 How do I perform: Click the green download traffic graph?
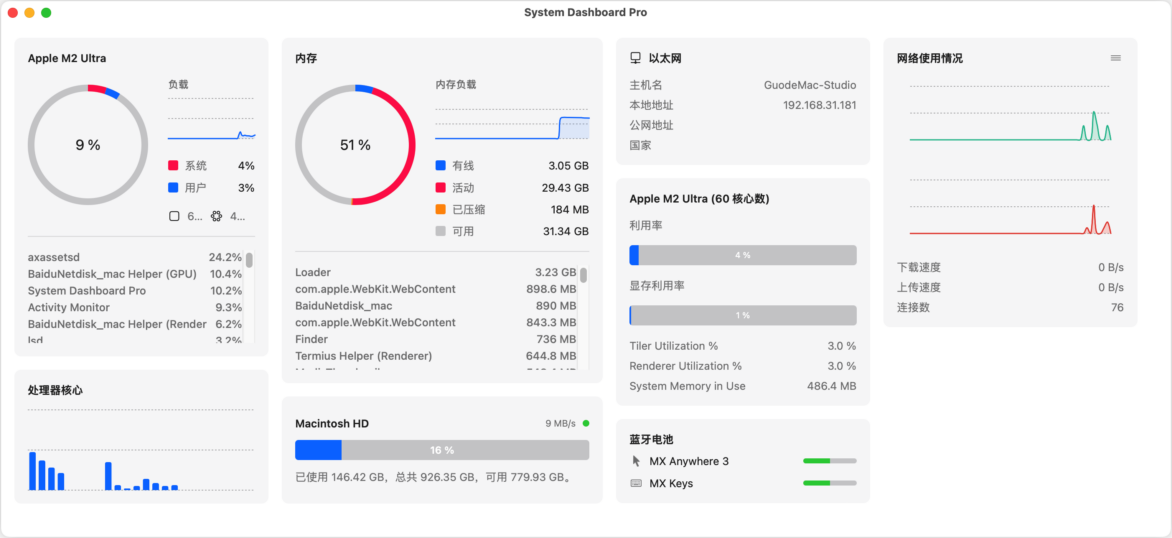1011,114
